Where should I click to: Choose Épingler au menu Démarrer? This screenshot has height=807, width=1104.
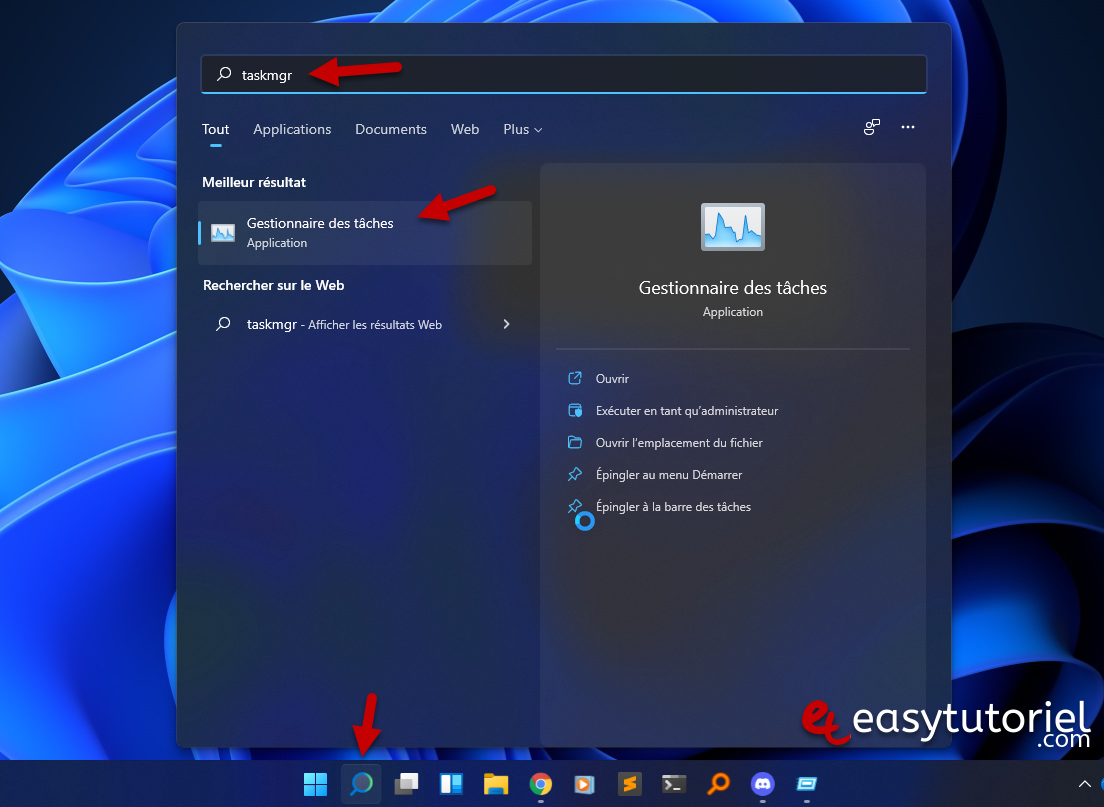669,475
